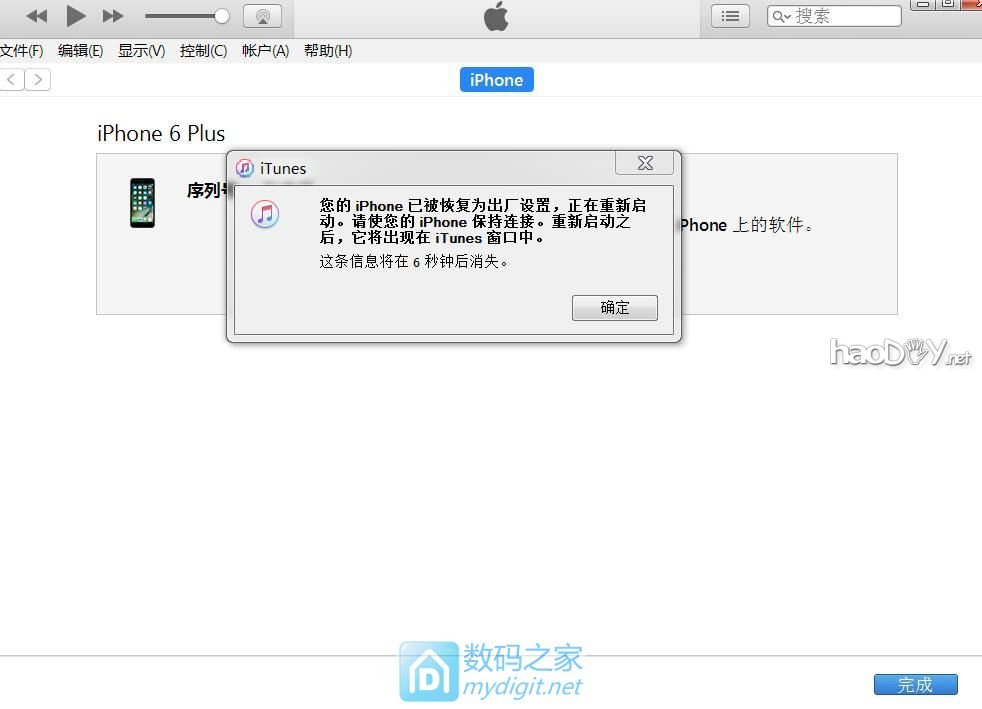Click into the 搜索 search field
This screenshot has width=982, height=709.
tap(845, 16)
